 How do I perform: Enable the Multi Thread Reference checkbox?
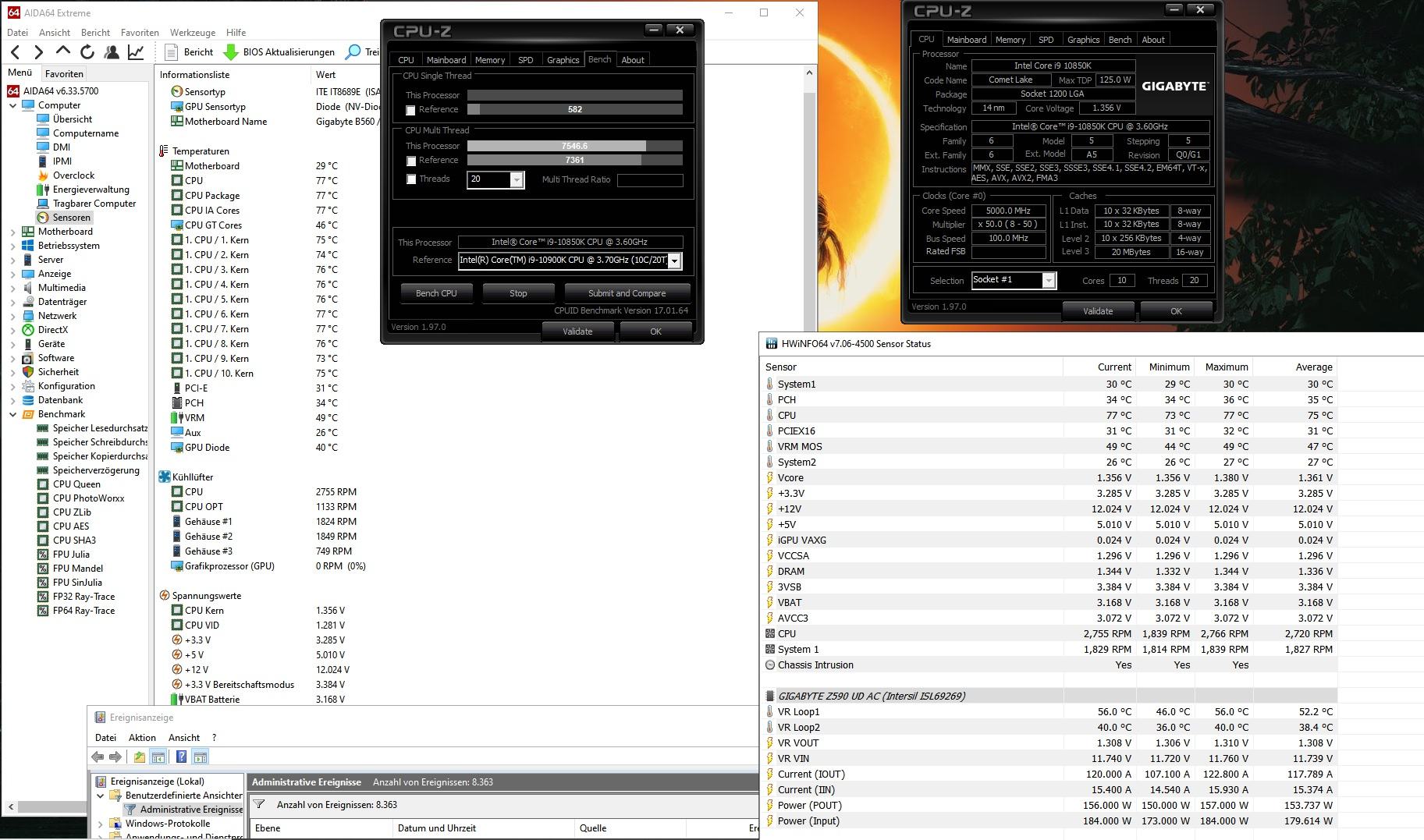410,161
